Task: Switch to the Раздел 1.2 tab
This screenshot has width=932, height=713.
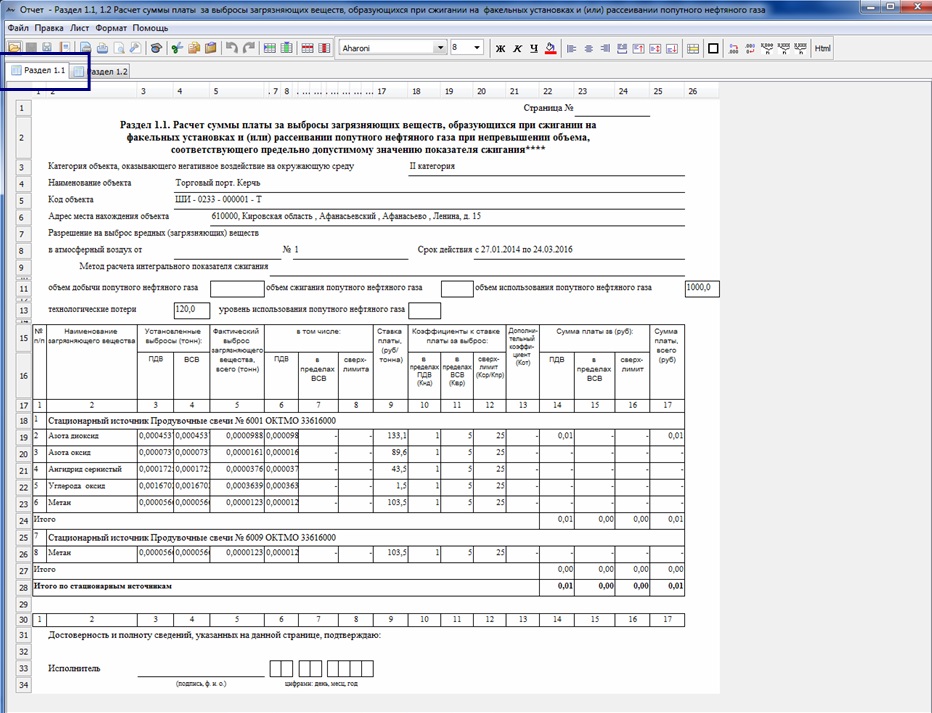Action: 106,72
